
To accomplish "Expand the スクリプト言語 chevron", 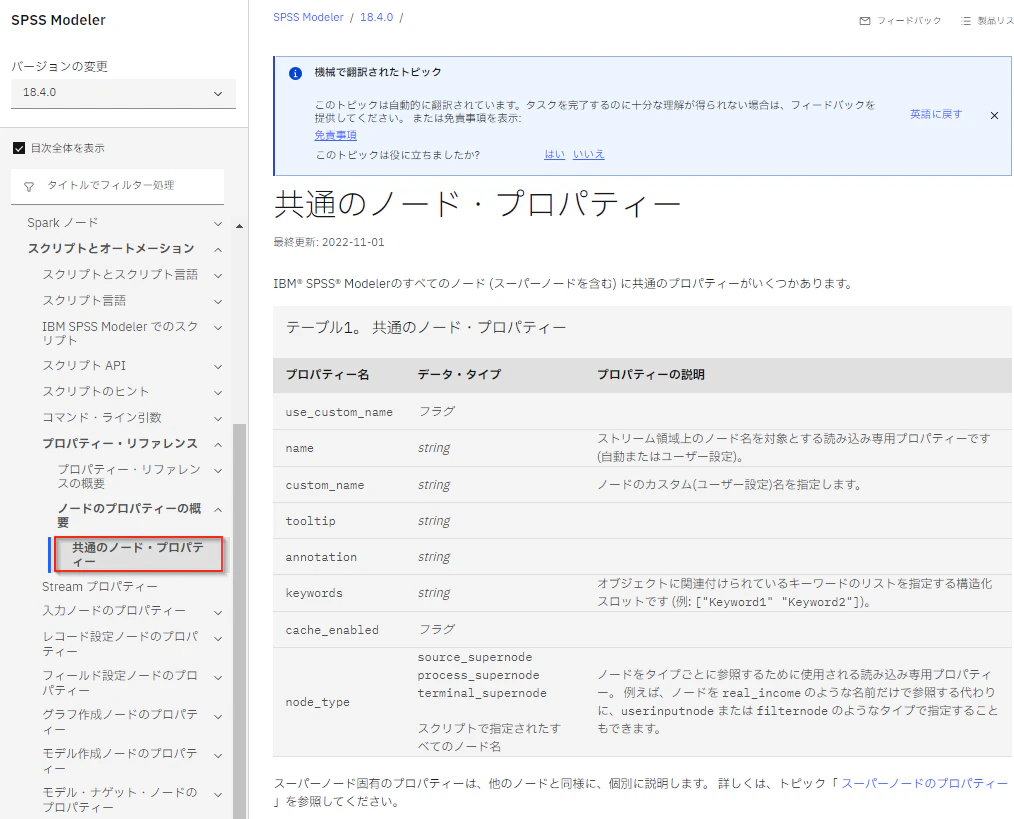I will click(x=219, y=301).
